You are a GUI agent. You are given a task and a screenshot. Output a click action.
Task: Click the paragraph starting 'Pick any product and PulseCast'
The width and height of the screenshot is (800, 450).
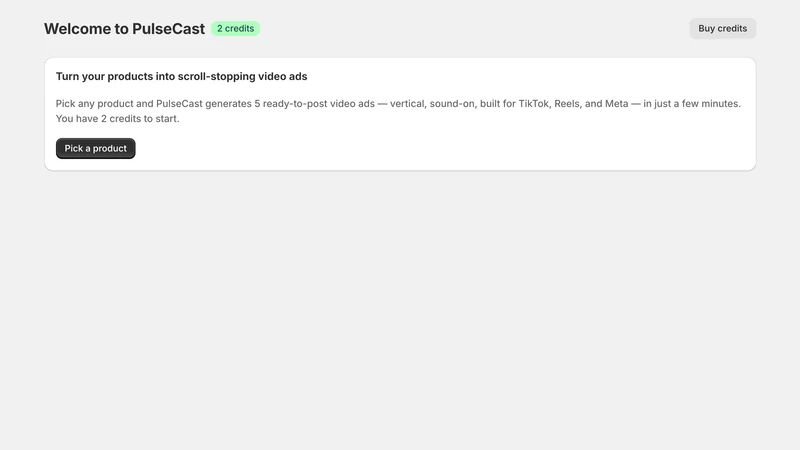pos(398,111)
